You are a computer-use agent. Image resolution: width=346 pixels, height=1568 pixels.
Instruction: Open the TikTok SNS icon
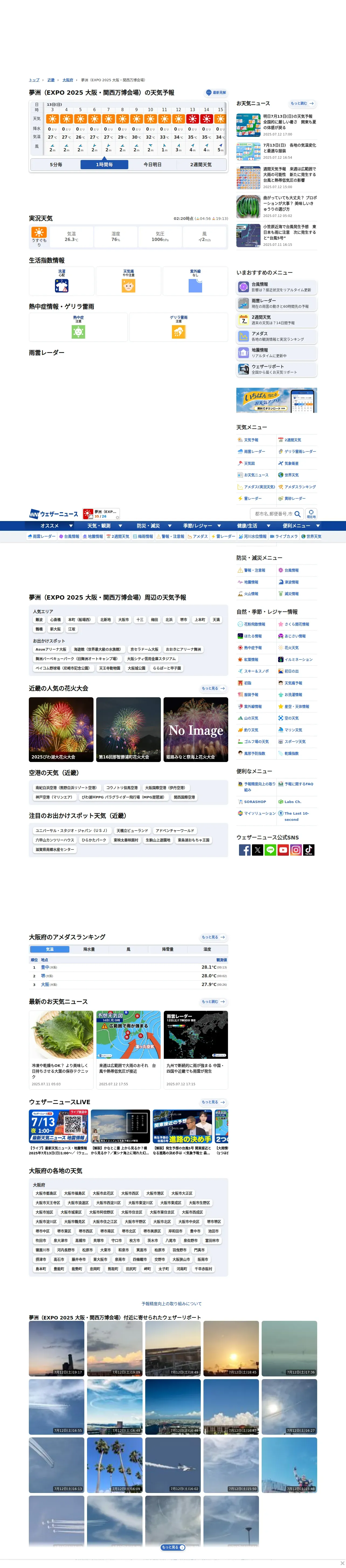pos(308,850)
